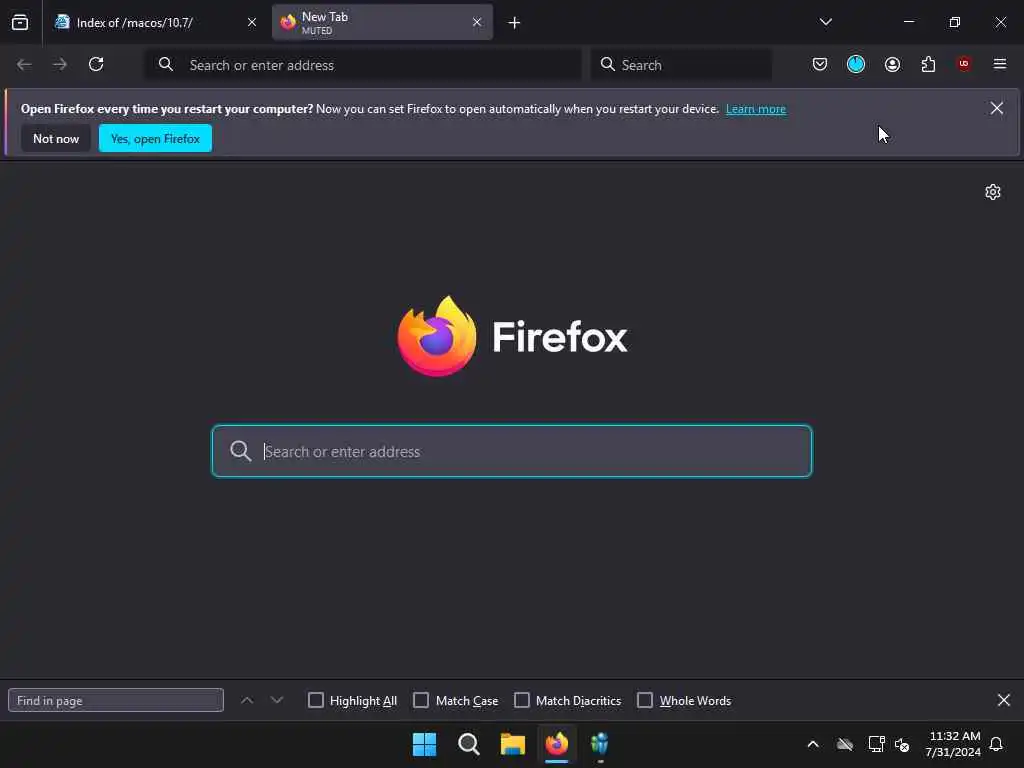Open the new tab personalize gear
This screenshot has height=768, width=1024.
(993, 192)
